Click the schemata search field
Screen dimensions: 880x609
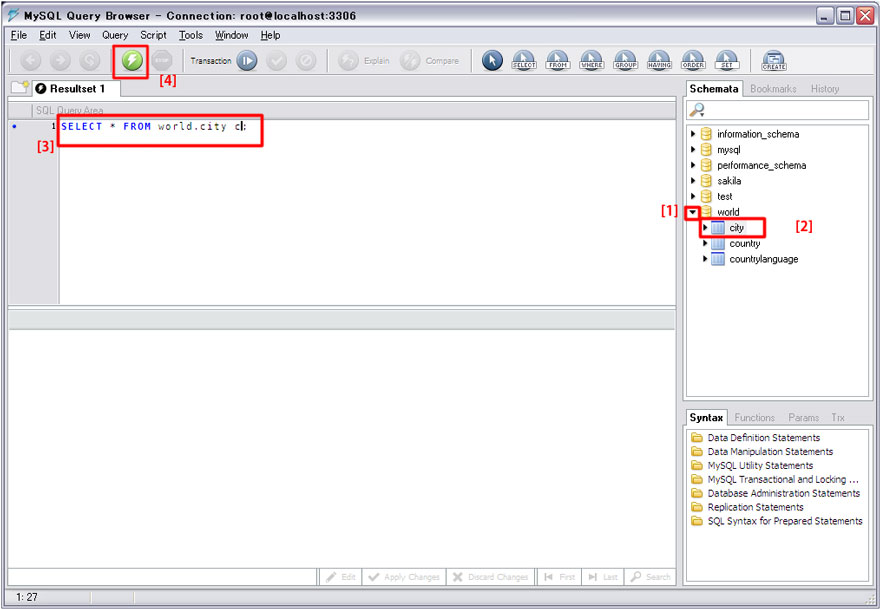pos(777,110)
